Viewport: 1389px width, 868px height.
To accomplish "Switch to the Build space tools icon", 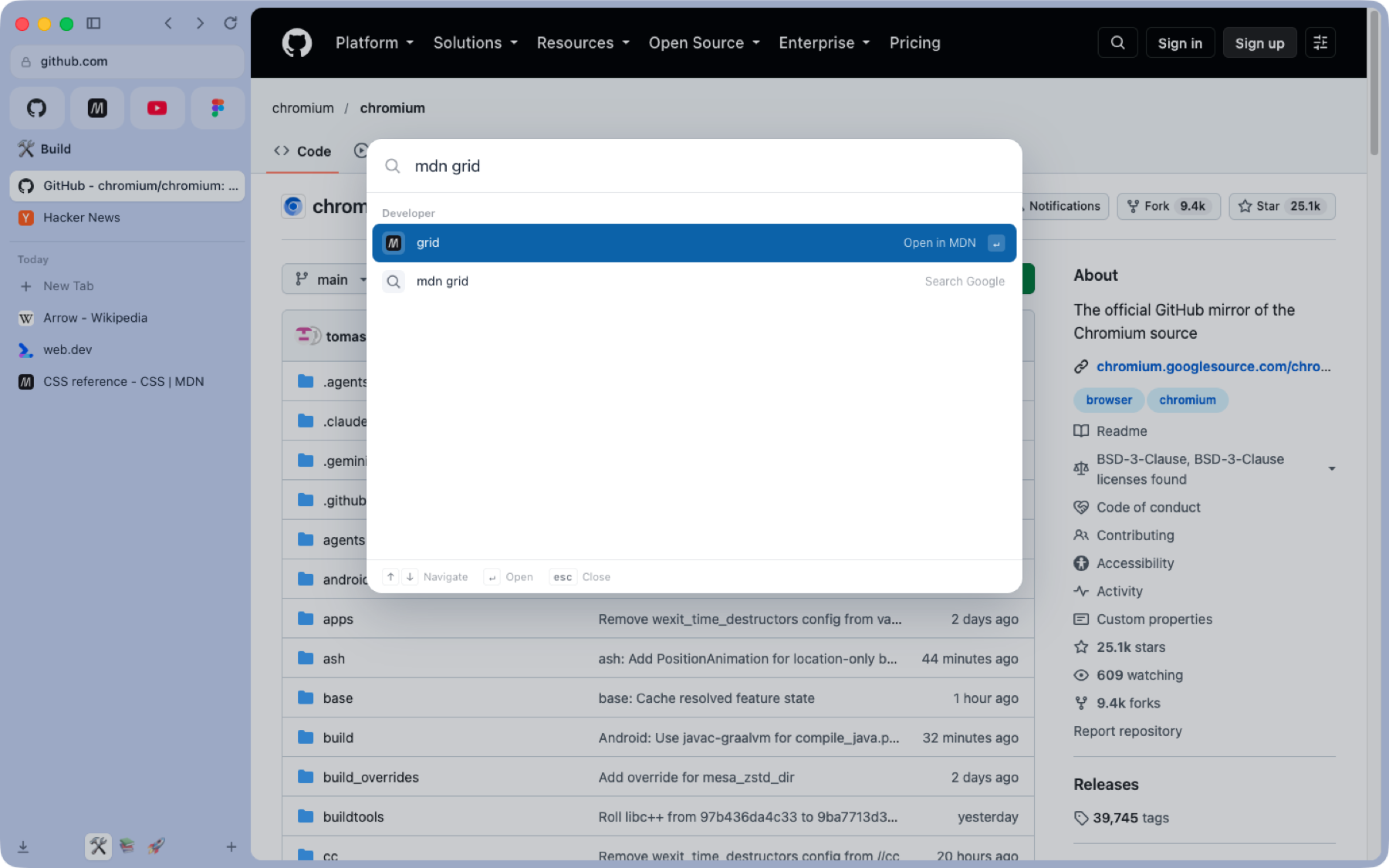I will pos(98,846).
